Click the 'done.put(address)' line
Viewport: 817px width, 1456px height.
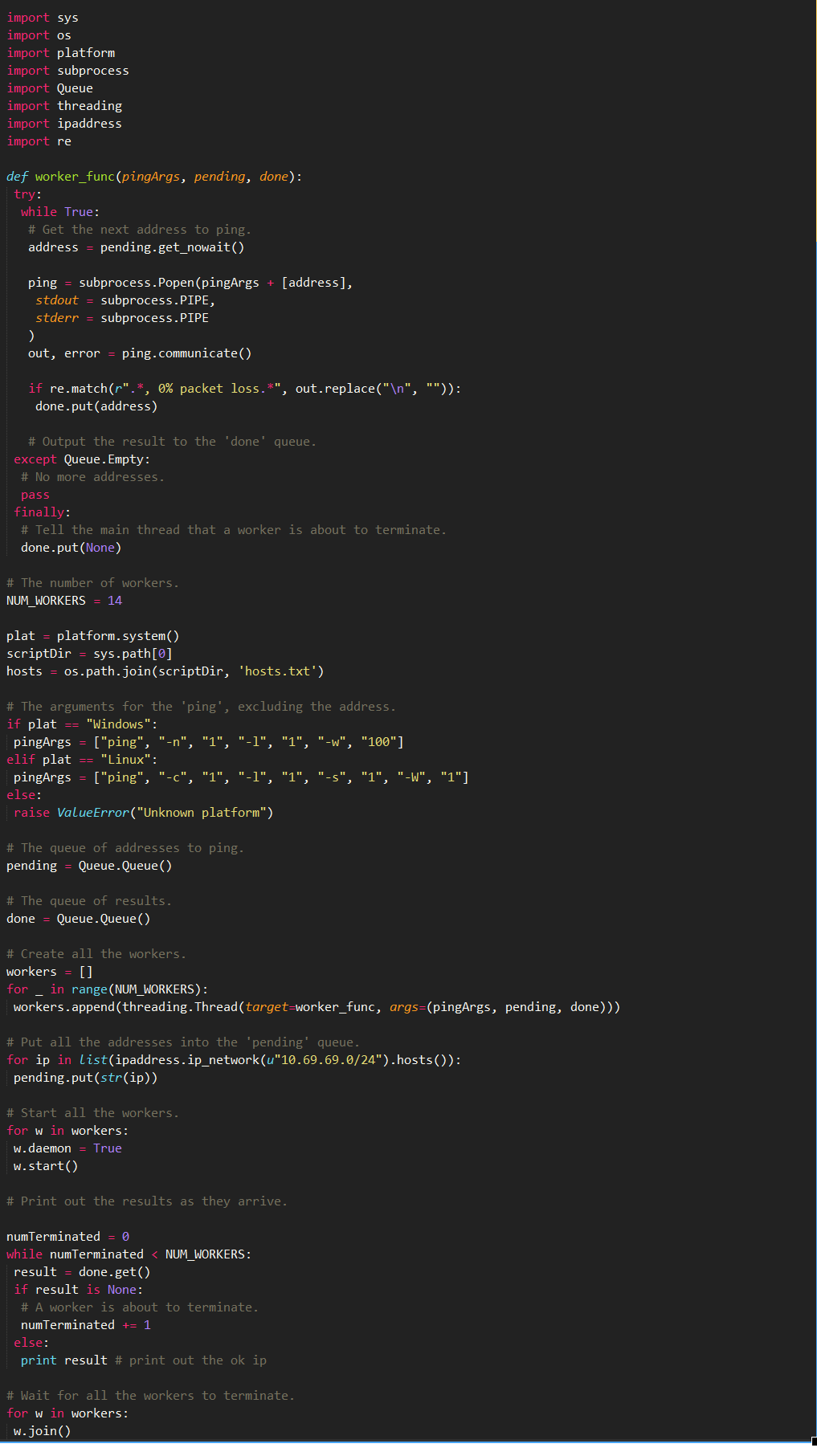click(x=96, y=406)
